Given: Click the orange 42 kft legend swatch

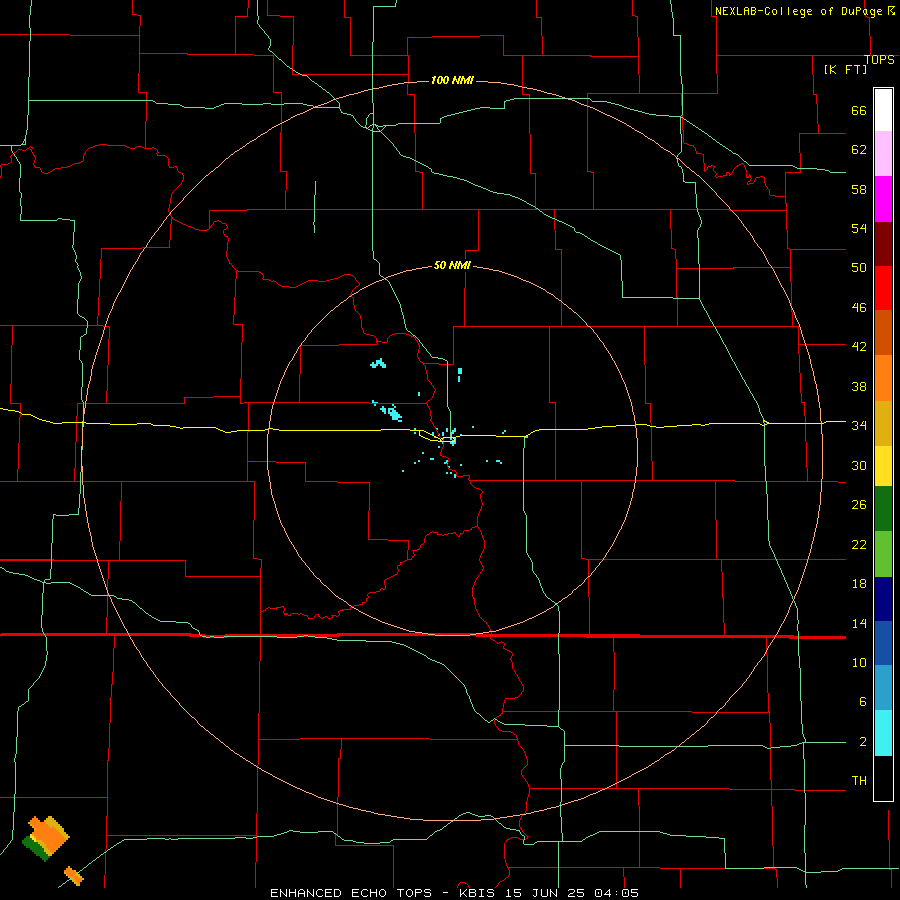Looking at the screenshot, I should pos(883,378).
